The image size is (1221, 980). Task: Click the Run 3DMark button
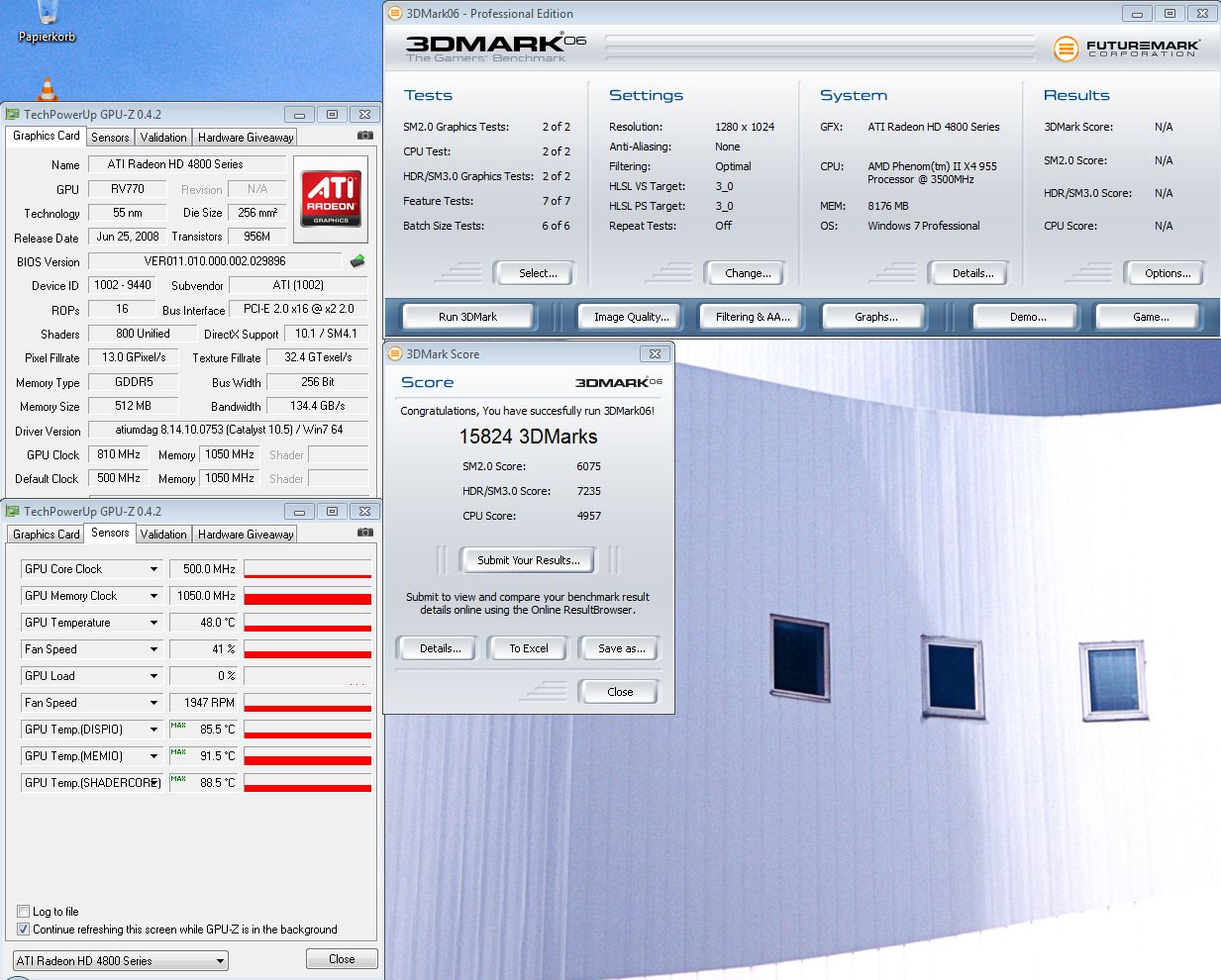467,317
